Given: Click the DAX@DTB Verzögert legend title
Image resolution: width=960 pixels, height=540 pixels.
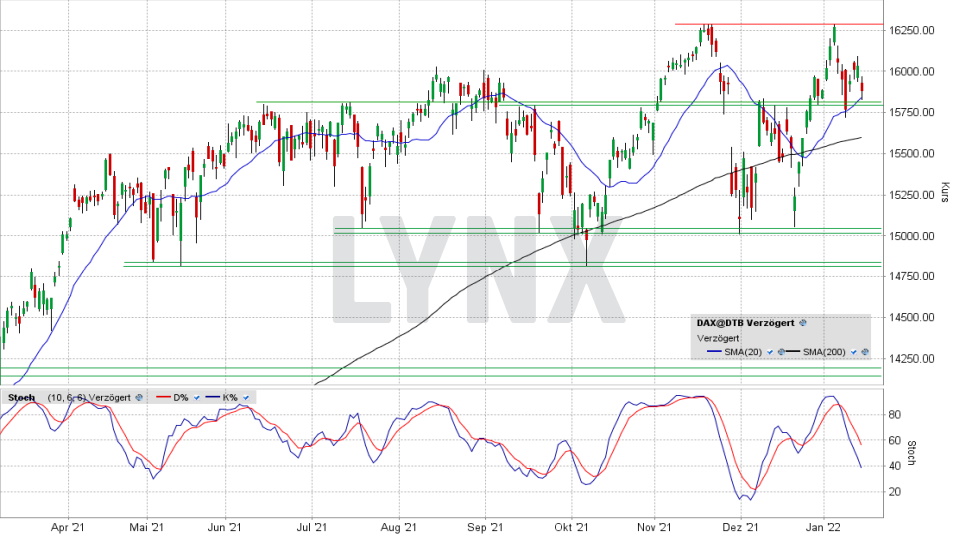Looking at the screenshot, I should click(745, 323).
